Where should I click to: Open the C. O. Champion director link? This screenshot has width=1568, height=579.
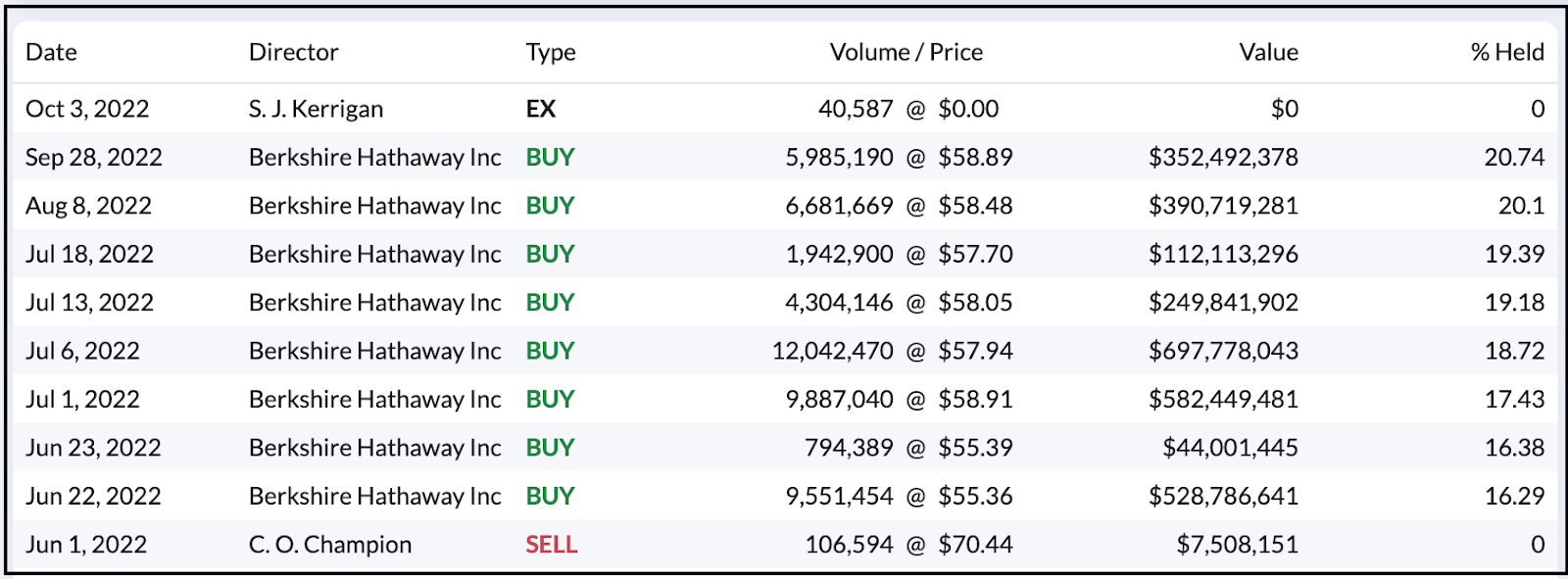pos(329,545)
